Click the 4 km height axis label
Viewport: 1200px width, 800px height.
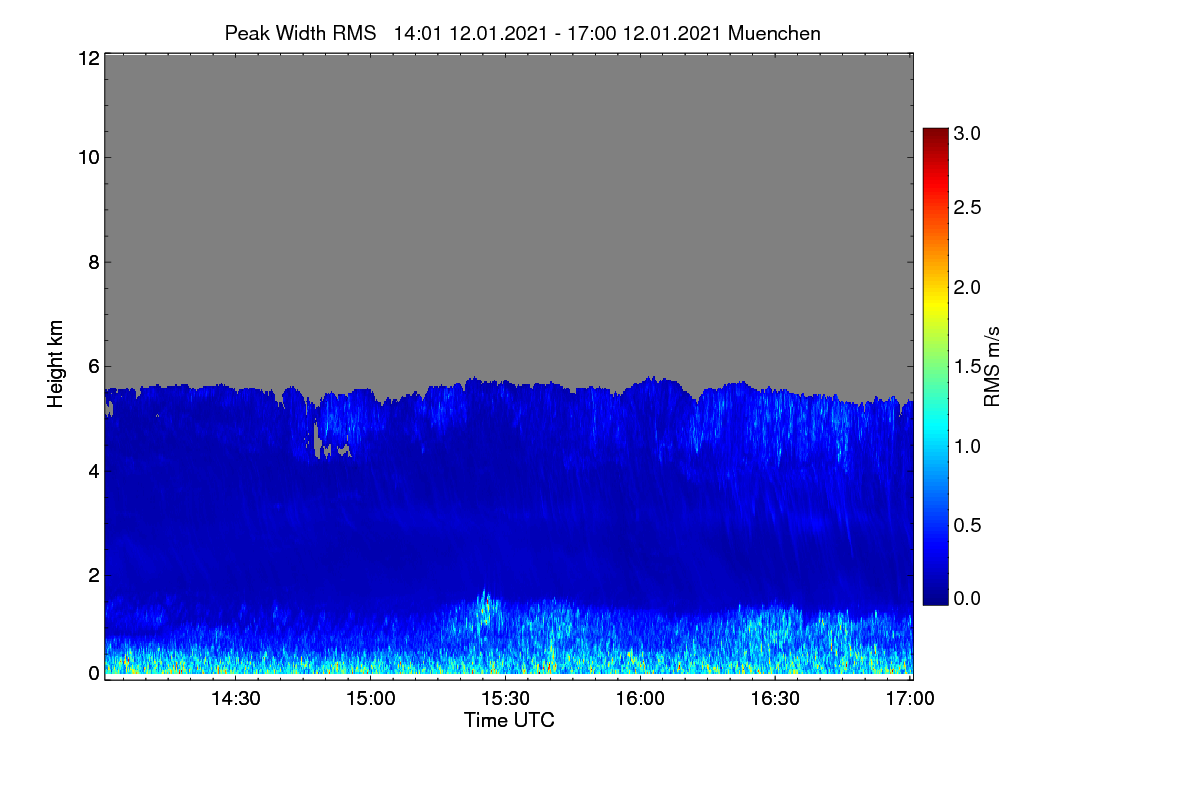[x=93, y=470]
